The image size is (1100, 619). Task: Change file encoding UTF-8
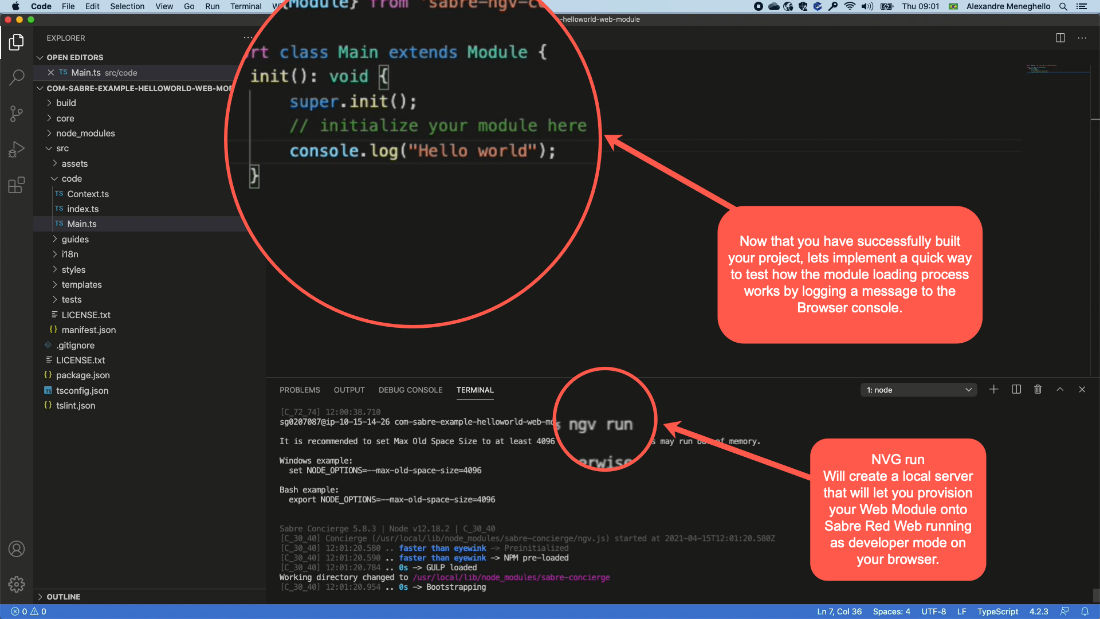click(934, 611)
